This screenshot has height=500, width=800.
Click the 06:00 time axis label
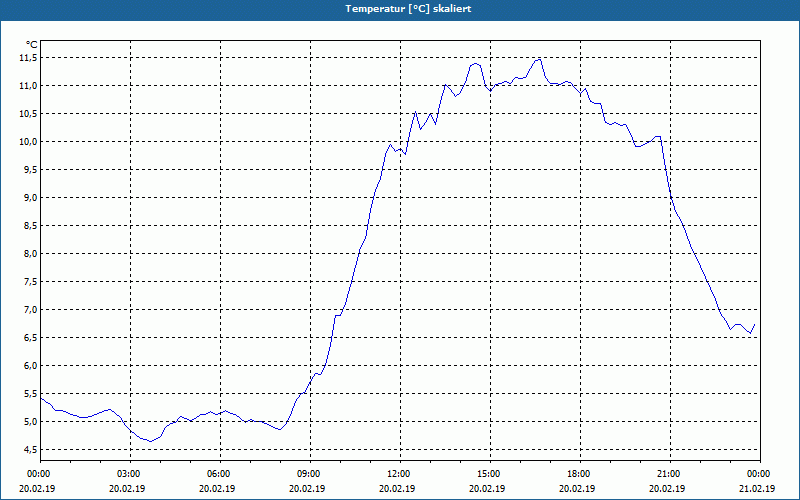[x=218, y=474]
